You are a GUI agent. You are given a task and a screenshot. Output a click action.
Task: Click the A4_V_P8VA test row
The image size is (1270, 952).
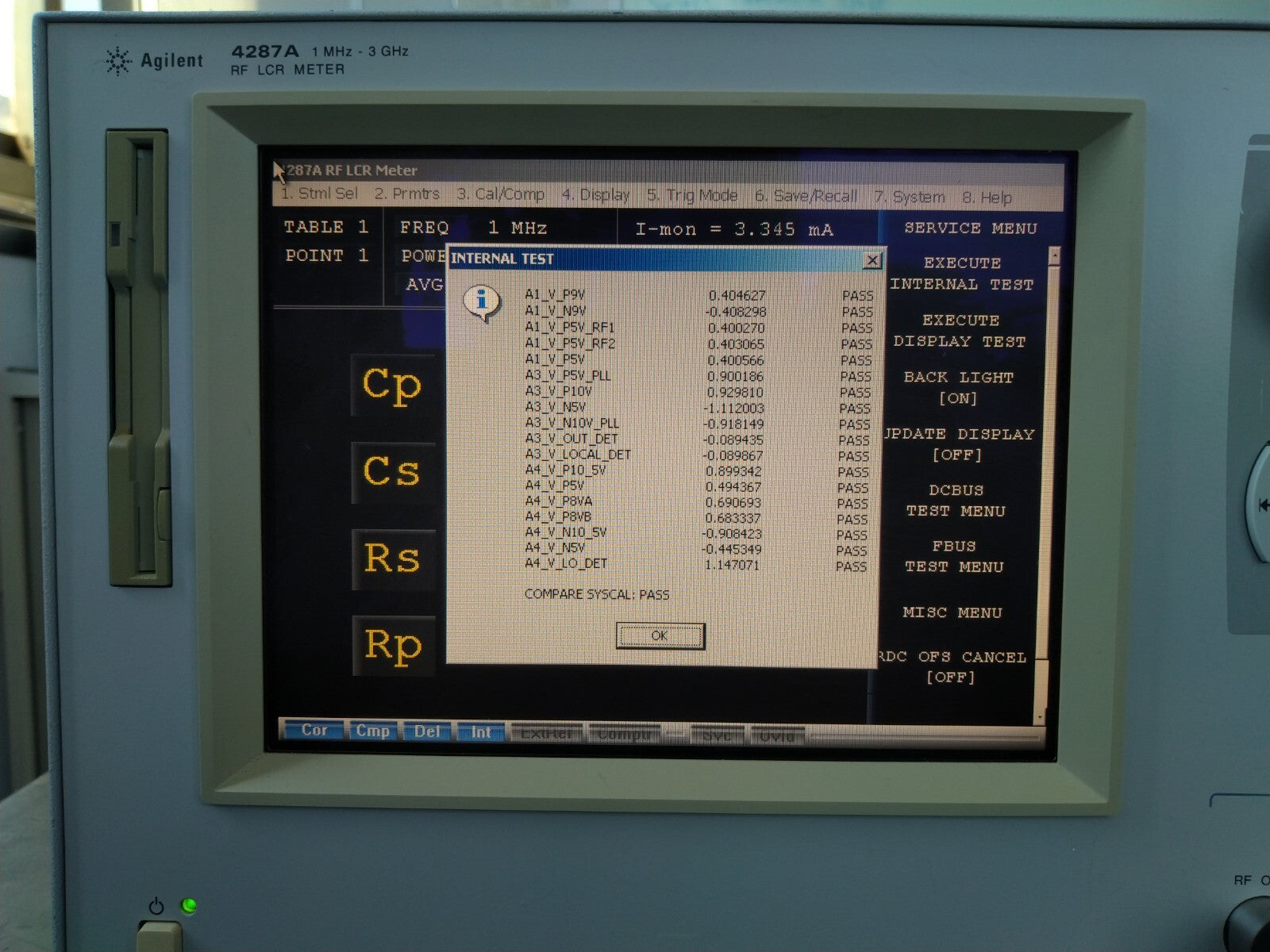tap(696, 502)
